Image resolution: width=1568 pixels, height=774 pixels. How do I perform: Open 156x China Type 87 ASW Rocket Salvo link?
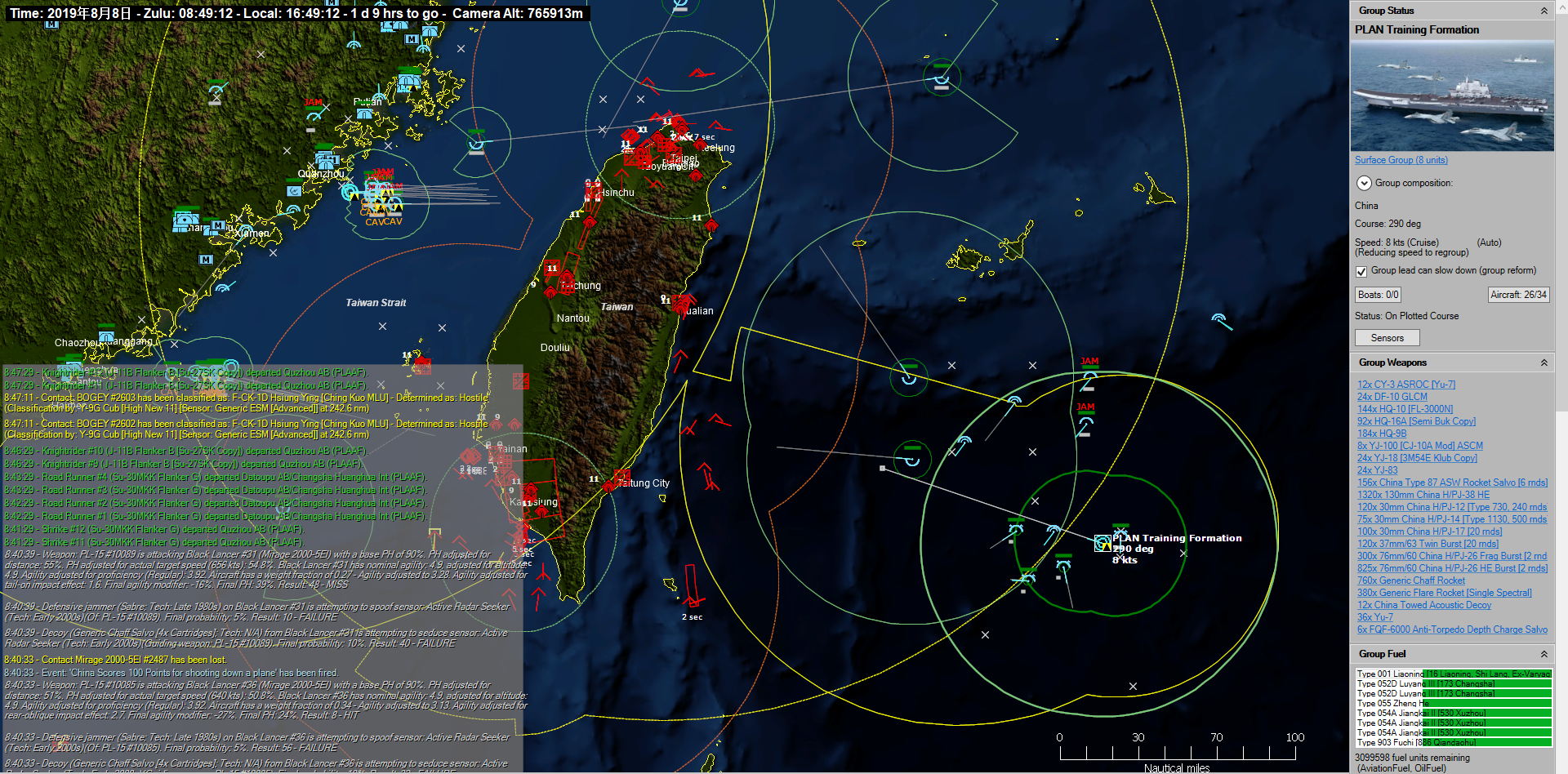1452,483
